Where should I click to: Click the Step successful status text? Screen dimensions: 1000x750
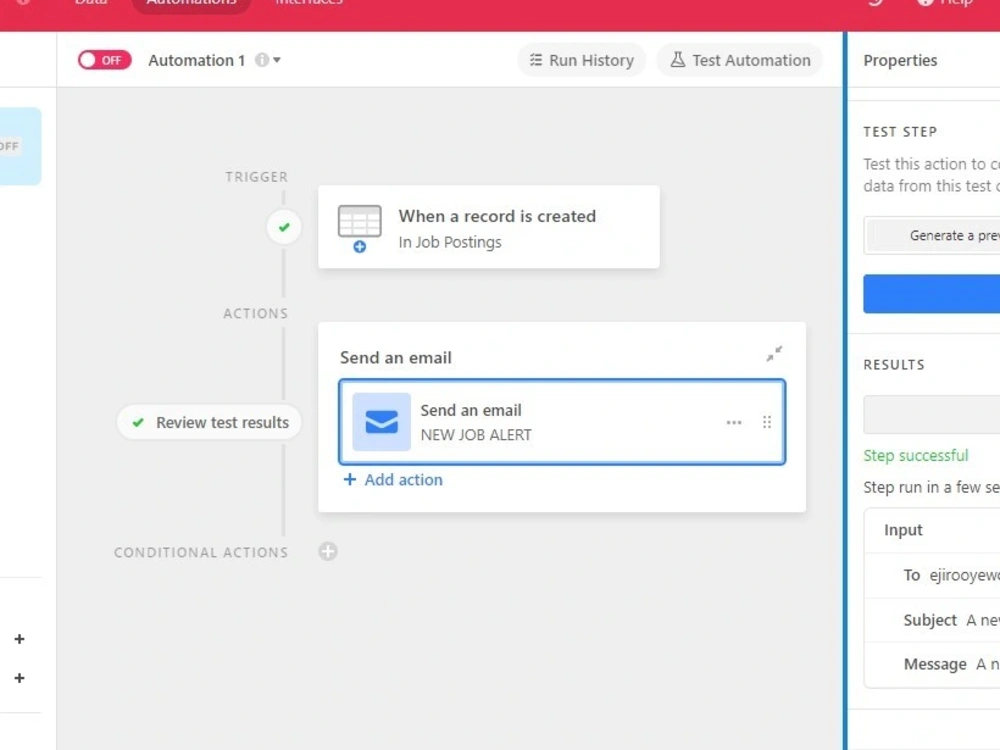[916, 455]
